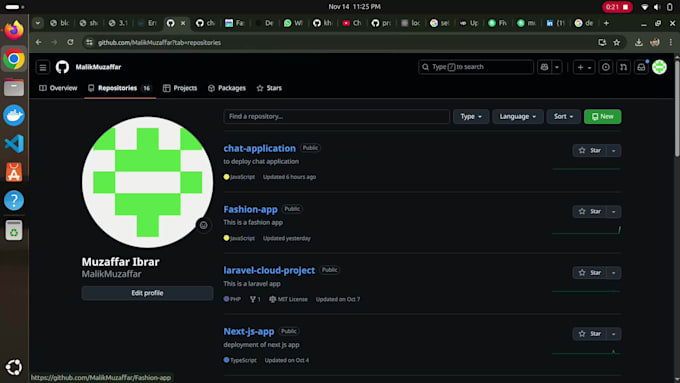Open the Copilot icon button

tap(544, 67)
